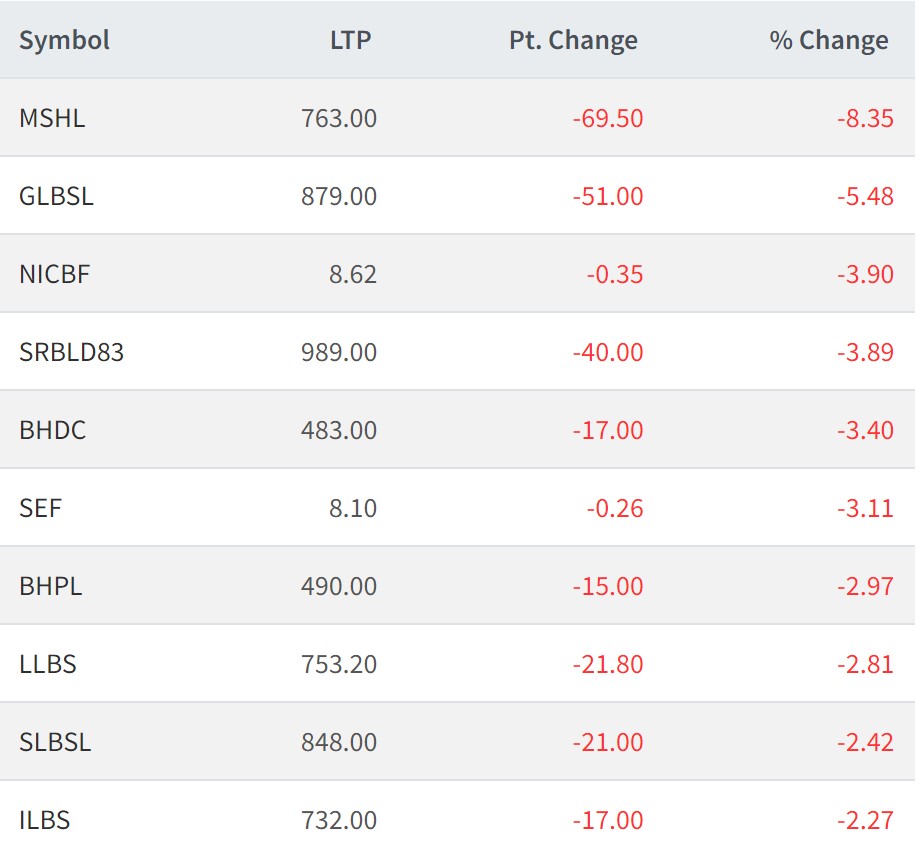This screenshot has height=855, width=917.
Task: Sort by % Change column header
Action: coord(829,41)
